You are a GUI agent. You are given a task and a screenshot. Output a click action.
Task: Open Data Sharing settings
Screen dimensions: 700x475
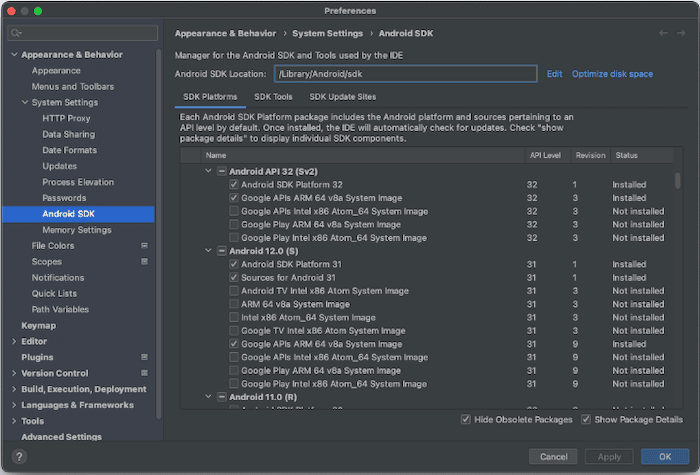click(x=69, y=134)
